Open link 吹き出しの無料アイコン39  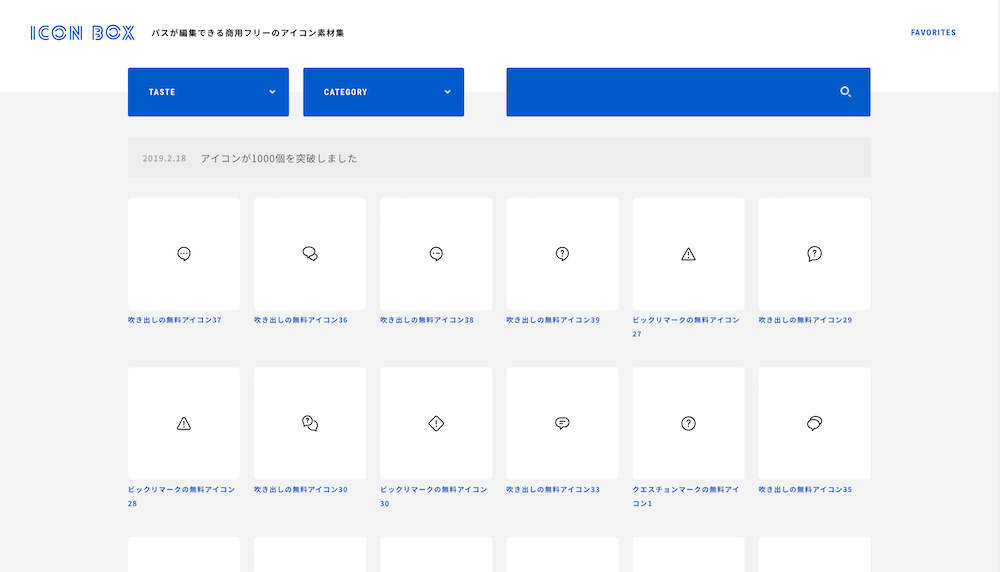pos(554,320)
